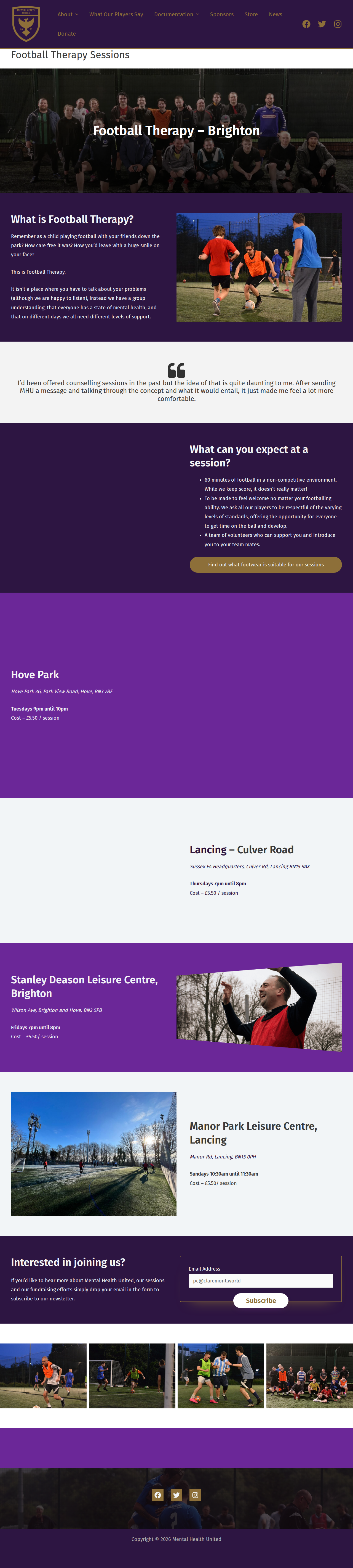Click the Subscribe button
Screen dimensions: 353x1568
261,1300
